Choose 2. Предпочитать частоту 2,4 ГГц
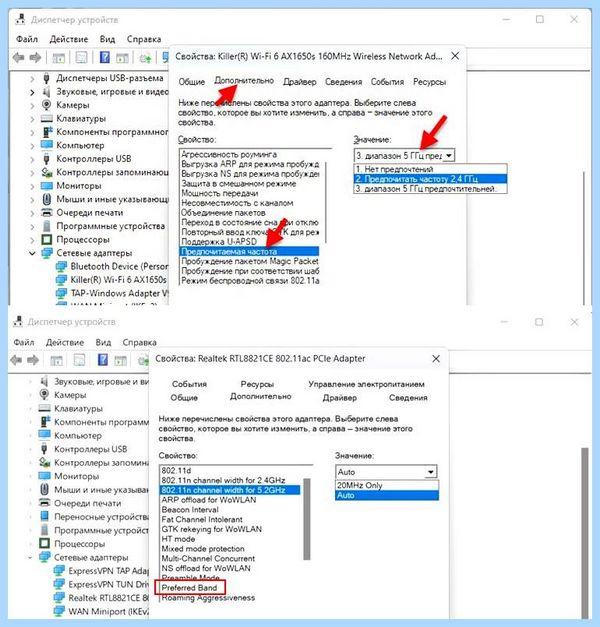600x627 pixels. pos(430,179)
